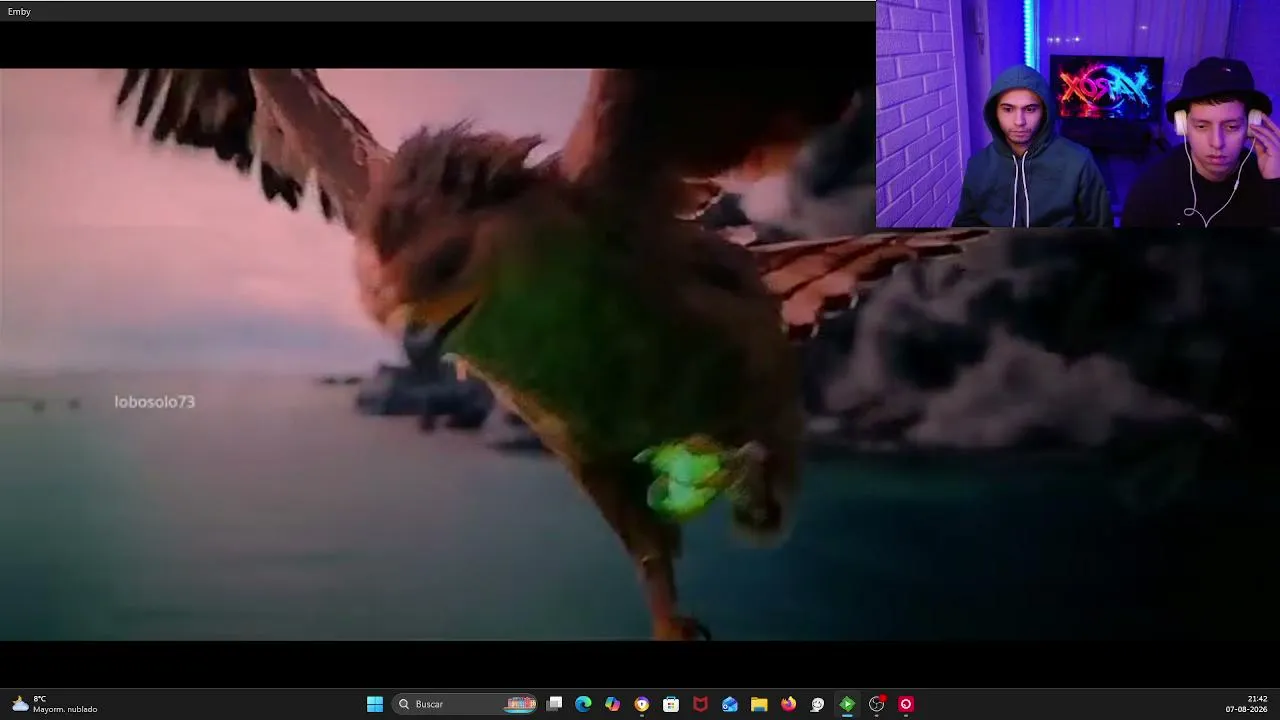Open OBS Studio from the taskbar
Viewport: 1280px width, 720px height.
[877, 704]
